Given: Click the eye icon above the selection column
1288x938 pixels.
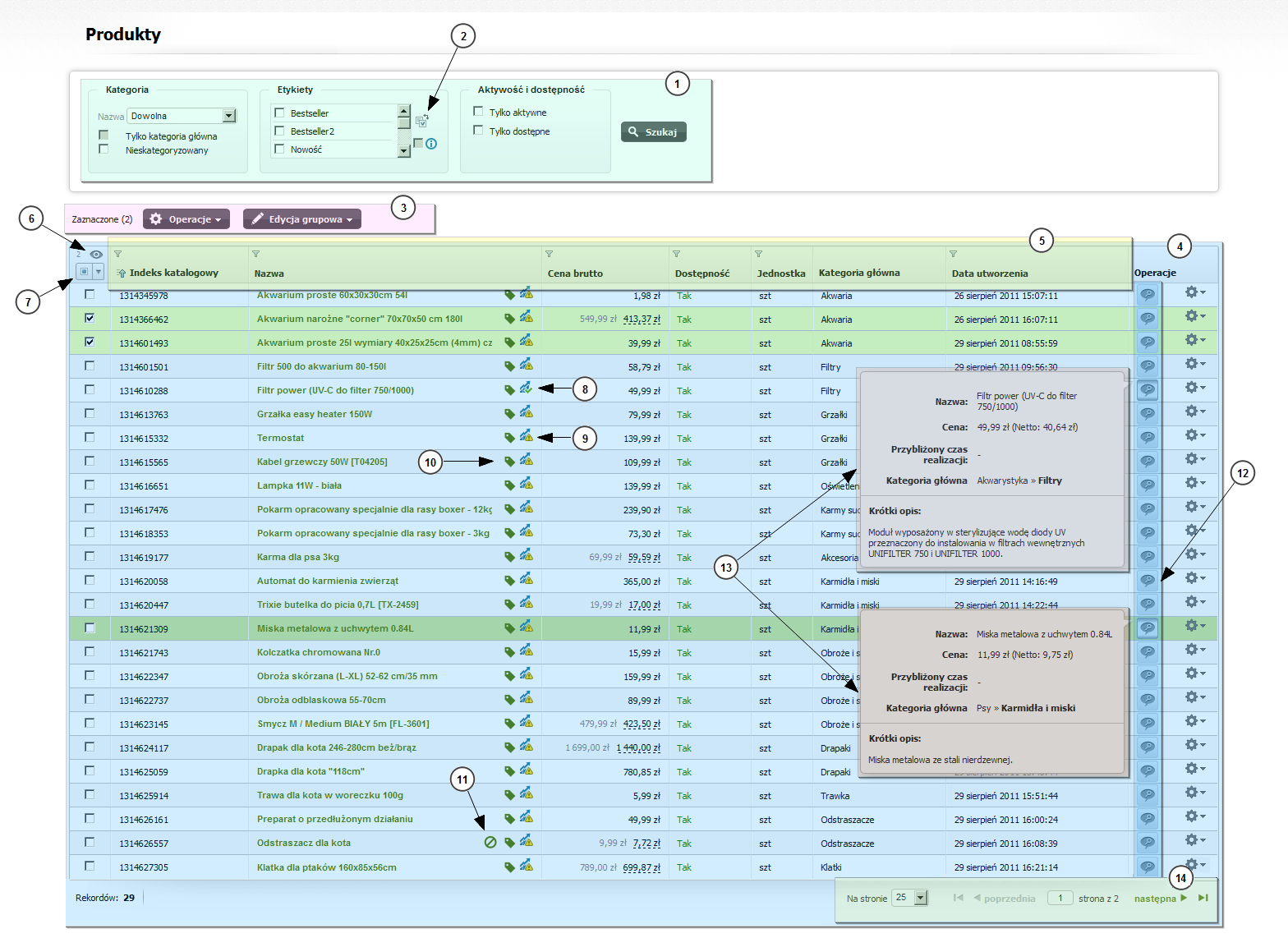Looking at the screenshot, I should [96, 255].
